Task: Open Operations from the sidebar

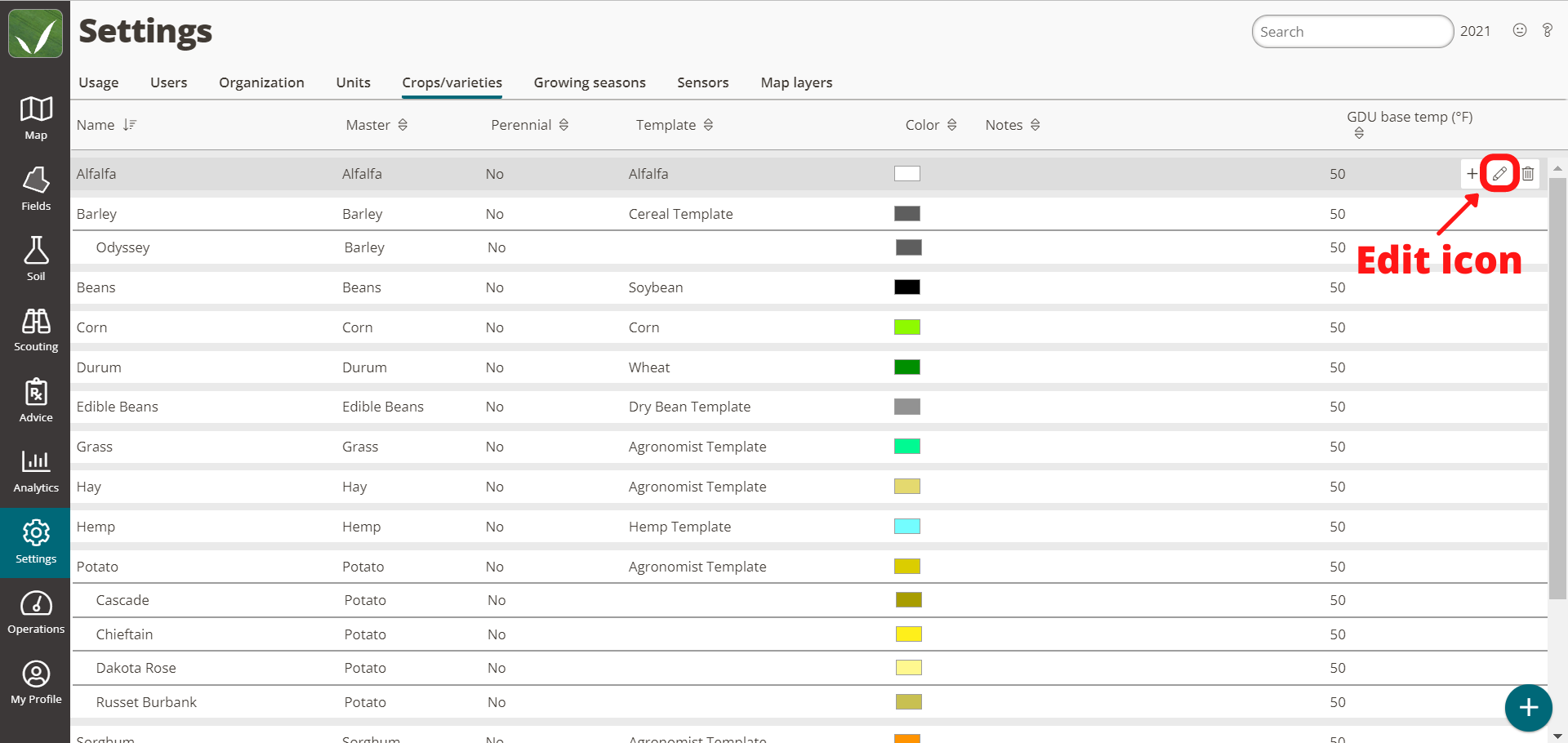Action: pos(36,612)
